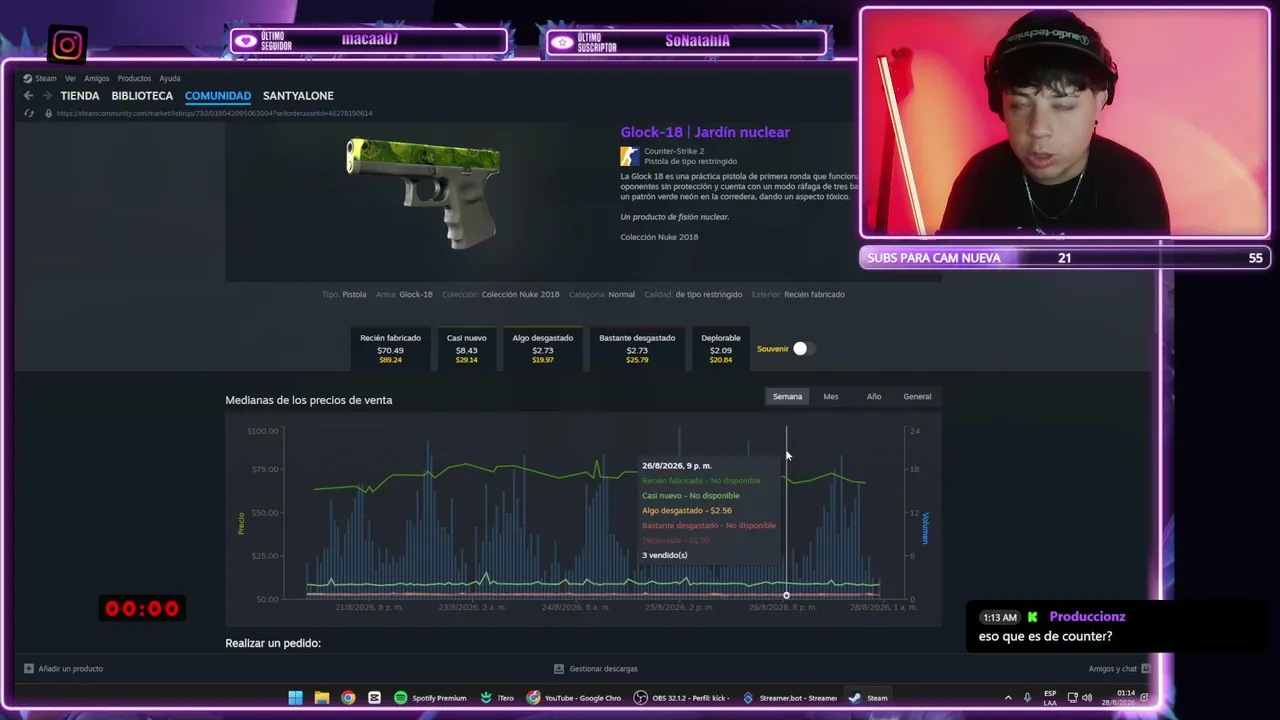Click the Steam URL address bar
Viewport: 1280px width, 720px height.
[214, 113]
